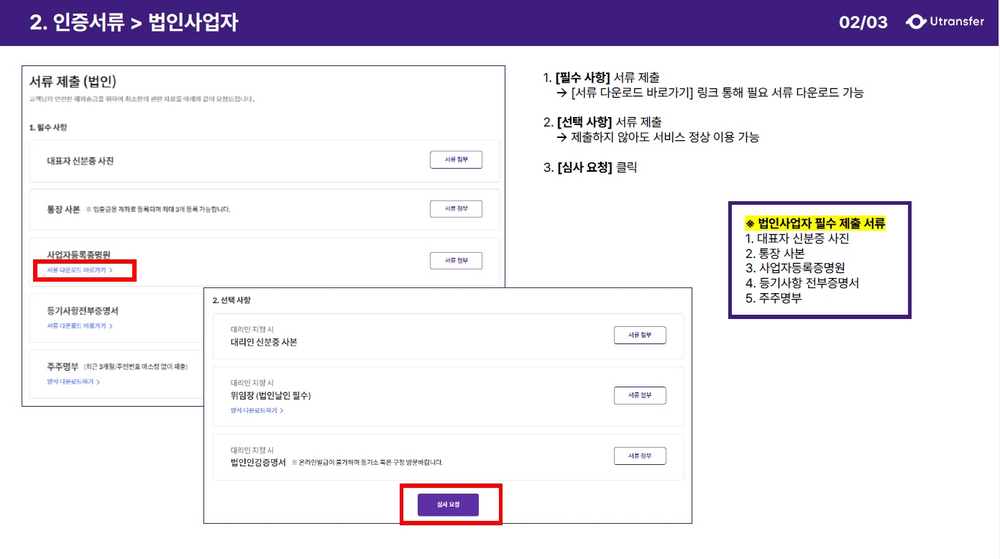Select the 사업자등록증명원 row label
This screenshot has height=559, width=1000.
point(78,254)
